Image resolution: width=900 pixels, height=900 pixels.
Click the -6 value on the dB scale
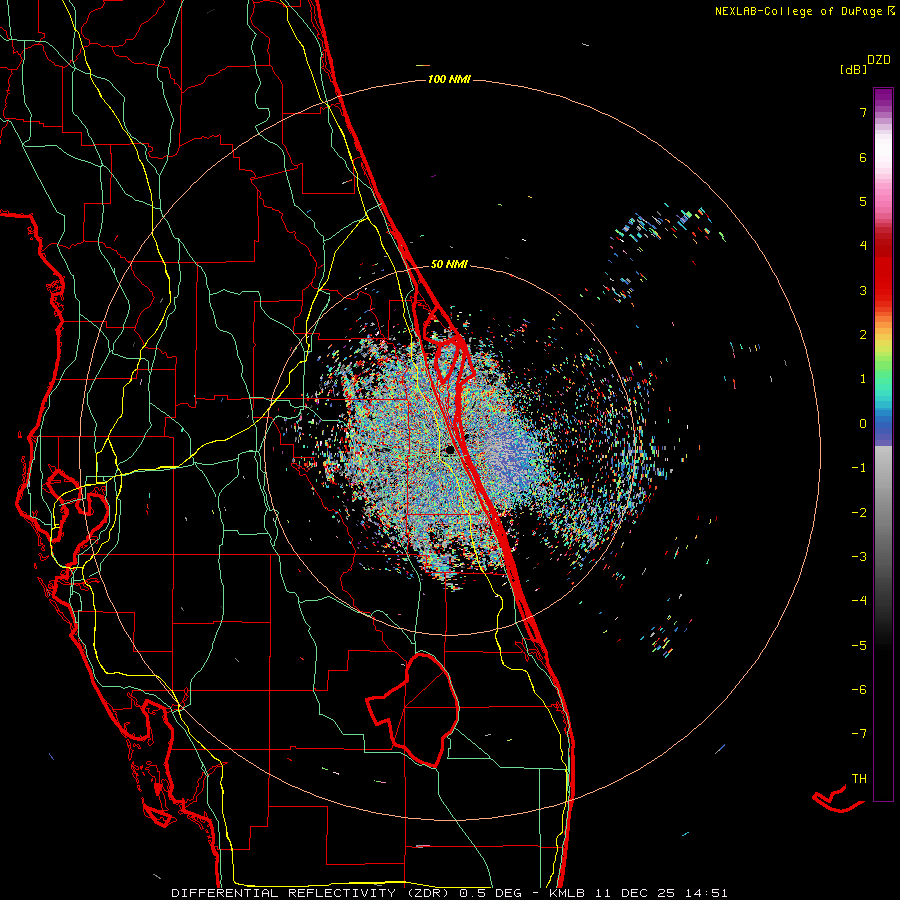click(859, 690)
